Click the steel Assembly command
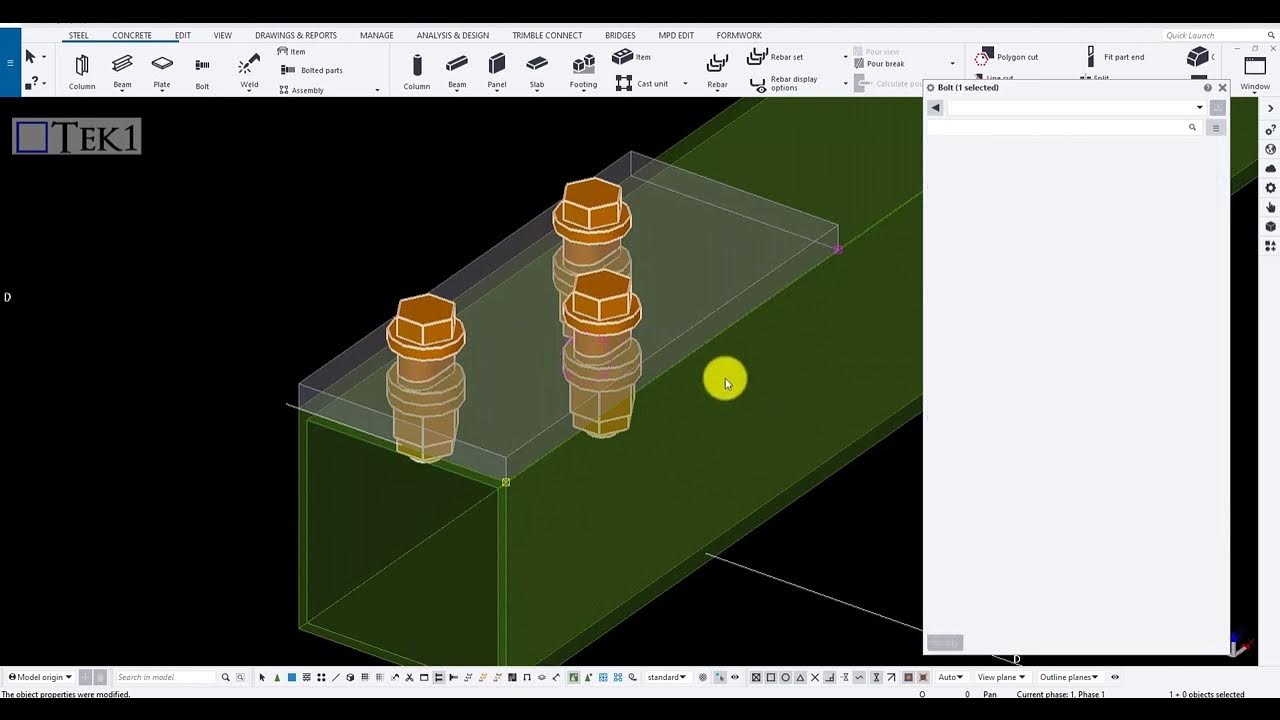This screenshot has width=1280, height=720. click(301, 90)
